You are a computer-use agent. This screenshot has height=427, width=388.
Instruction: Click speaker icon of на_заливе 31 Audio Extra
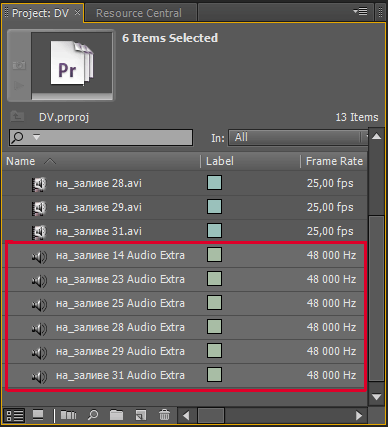point(39,377)
